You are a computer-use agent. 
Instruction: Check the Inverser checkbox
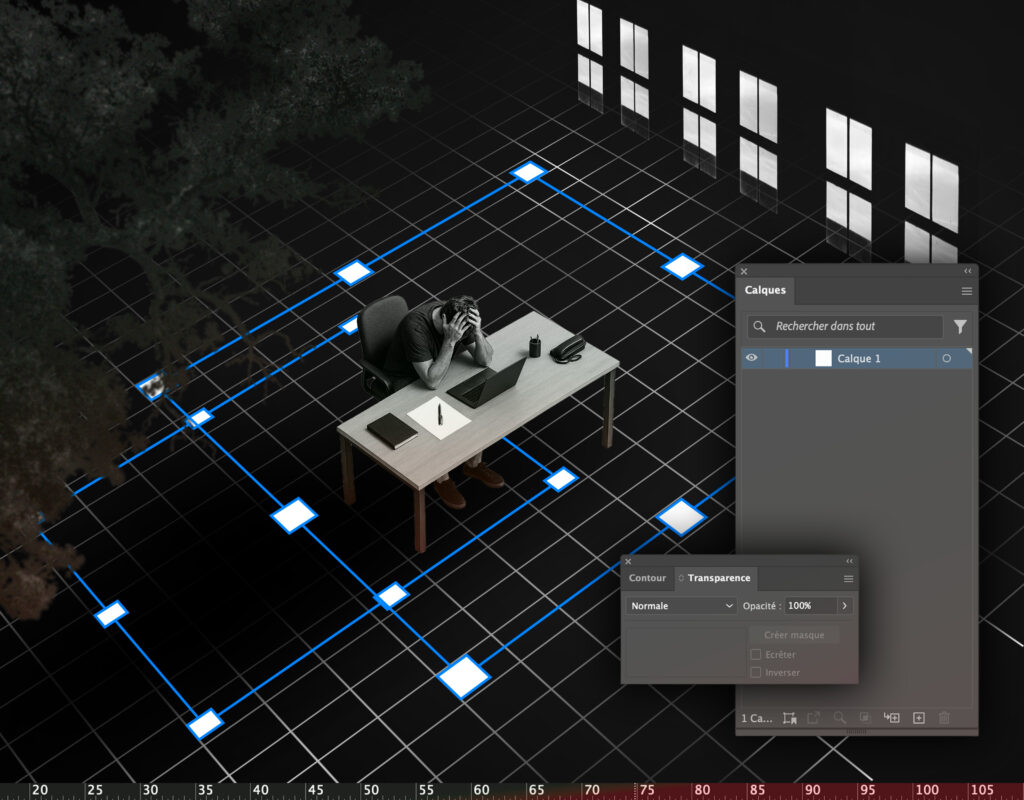pos(756,673)
